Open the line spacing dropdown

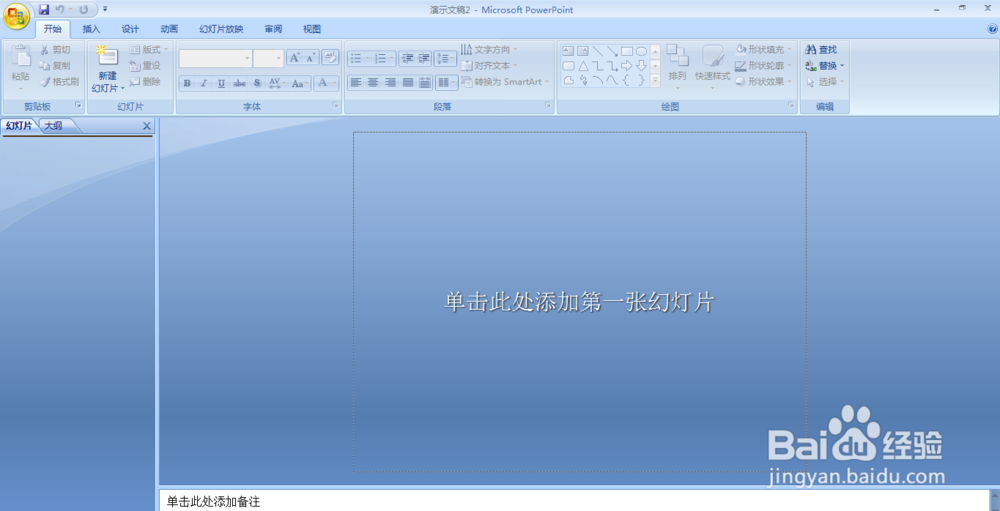445,59
